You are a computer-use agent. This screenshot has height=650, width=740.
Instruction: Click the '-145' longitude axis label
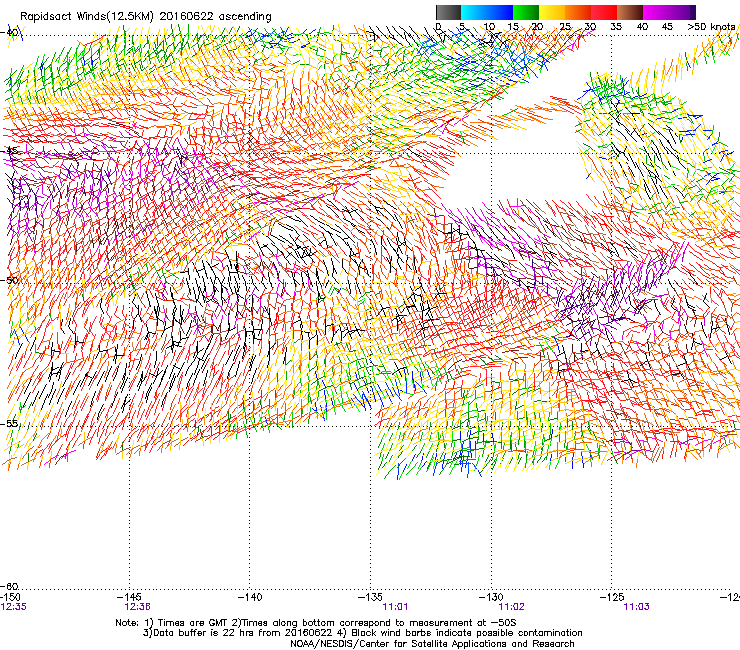point(129,597)
